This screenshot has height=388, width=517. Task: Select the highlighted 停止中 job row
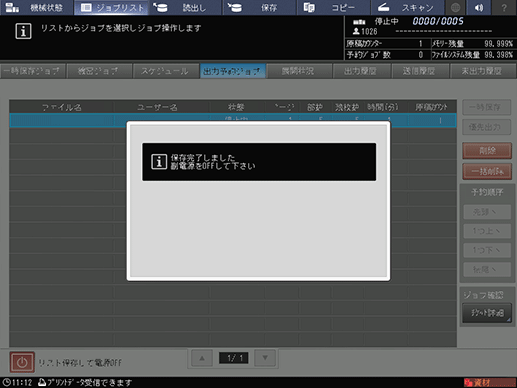click(x=233, y=120)
